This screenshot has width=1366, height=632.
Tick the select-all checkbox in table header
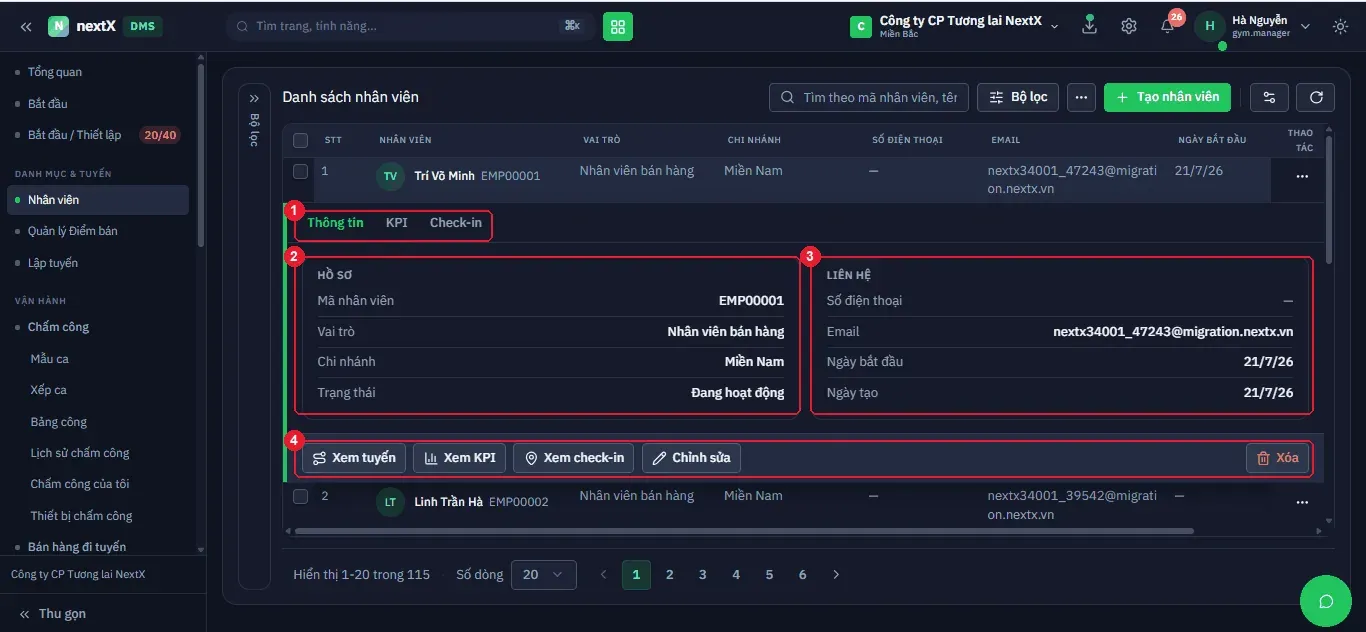click(x=300, y=140)
